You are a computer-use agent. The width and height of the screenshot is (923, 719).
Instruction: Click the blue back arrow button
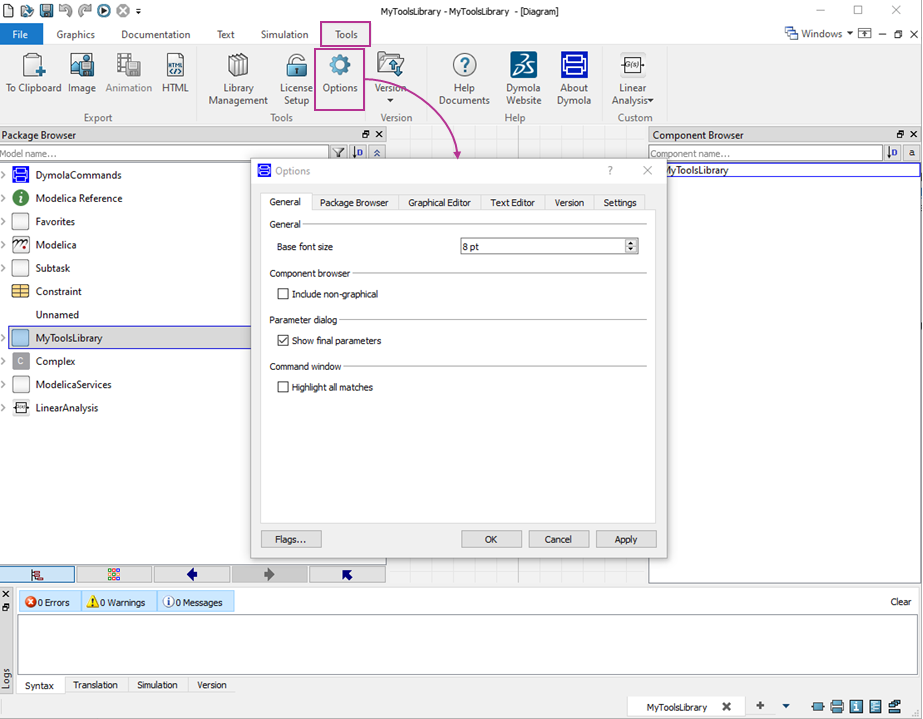[192, 574]
